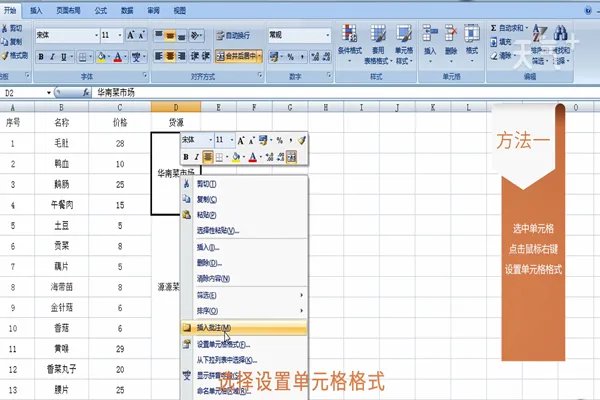600x400 pixels.
Task: Open Alignment dialog launcher (对齐方式)
Action: point(260,75)
